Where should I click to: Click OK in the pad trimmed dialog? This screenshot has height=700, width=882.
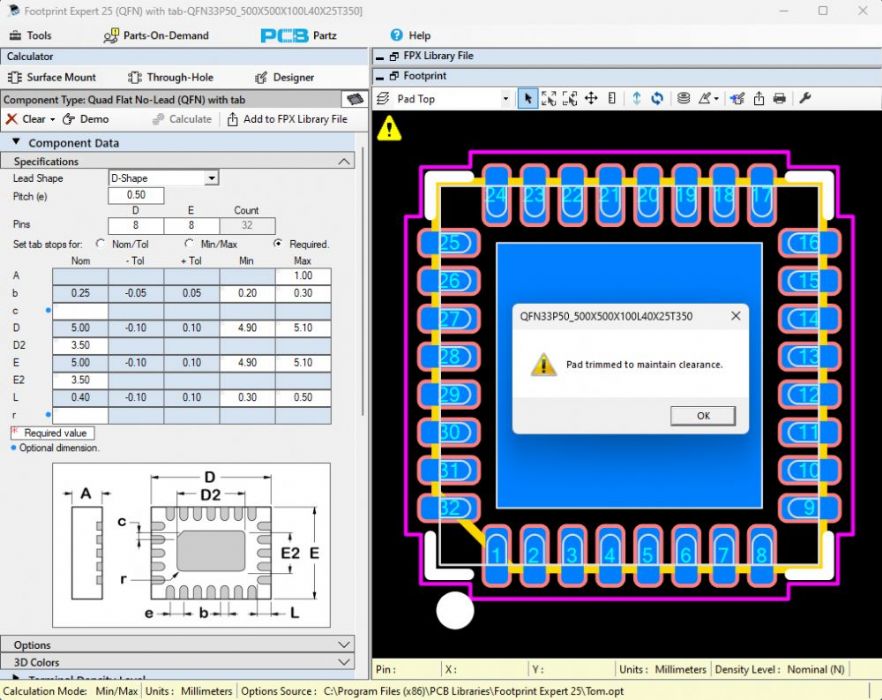(x=703, y=416)
